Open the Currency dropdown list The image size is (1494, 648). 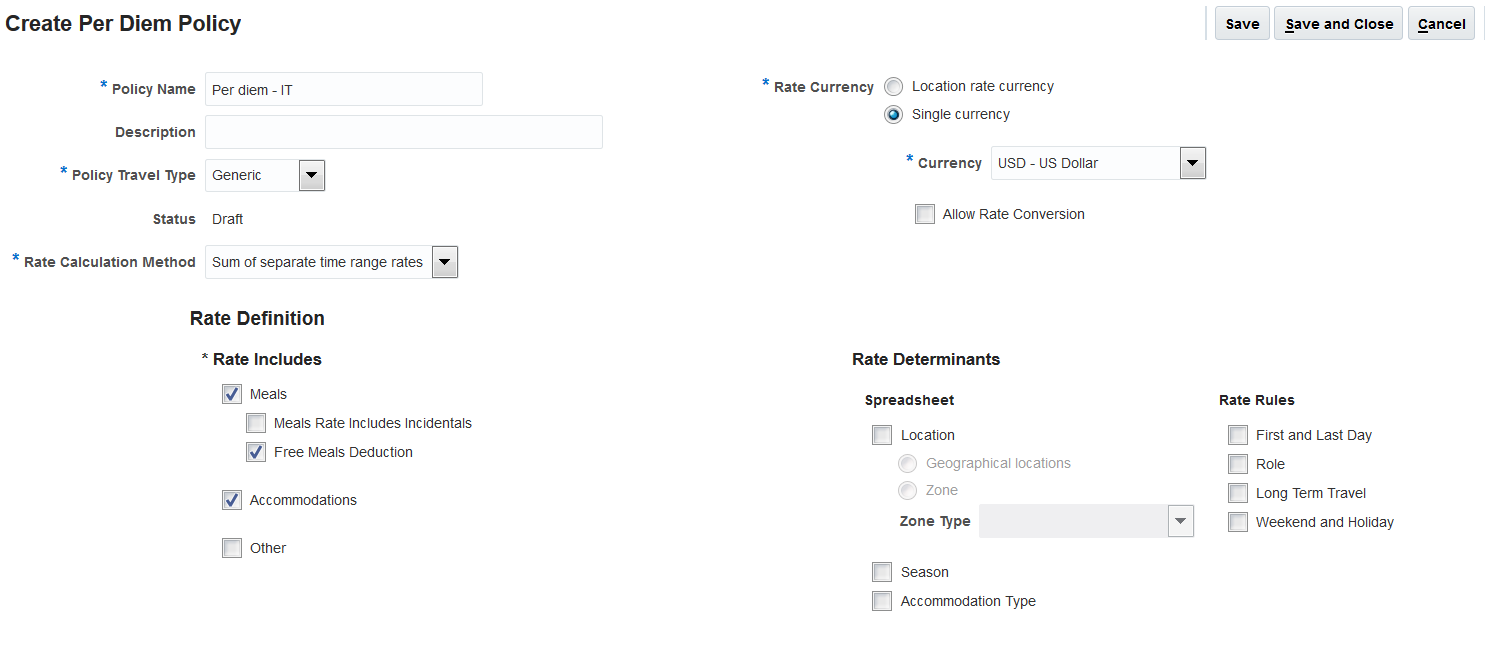pyautogui.click(x=1192, y=163)
